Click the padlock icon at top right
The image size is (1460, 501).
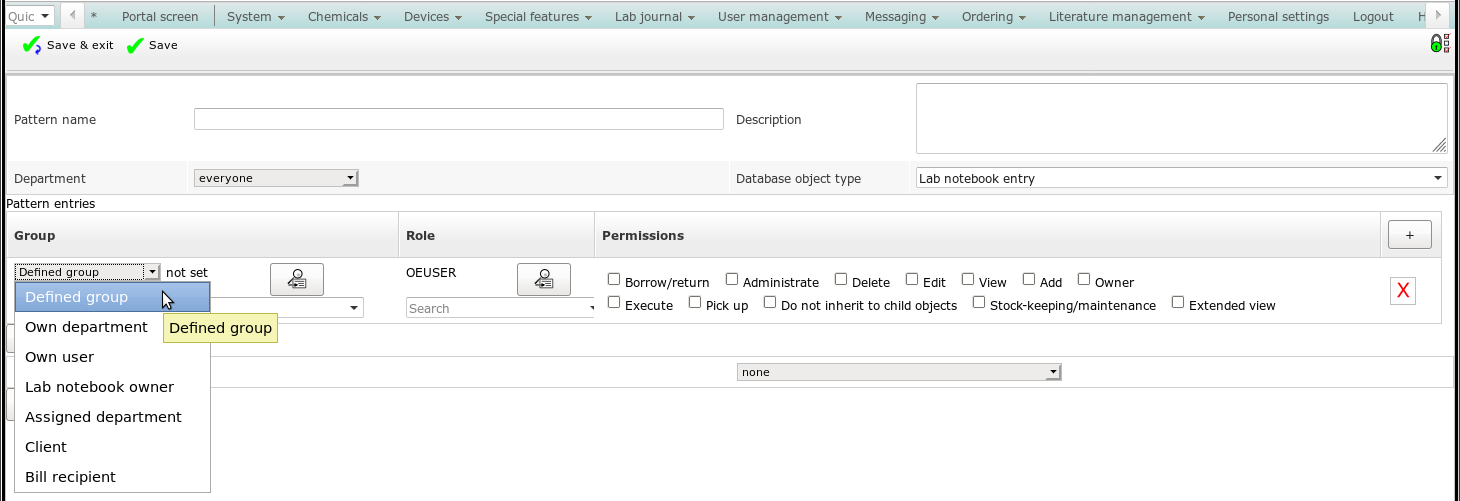click(1437, 43)
